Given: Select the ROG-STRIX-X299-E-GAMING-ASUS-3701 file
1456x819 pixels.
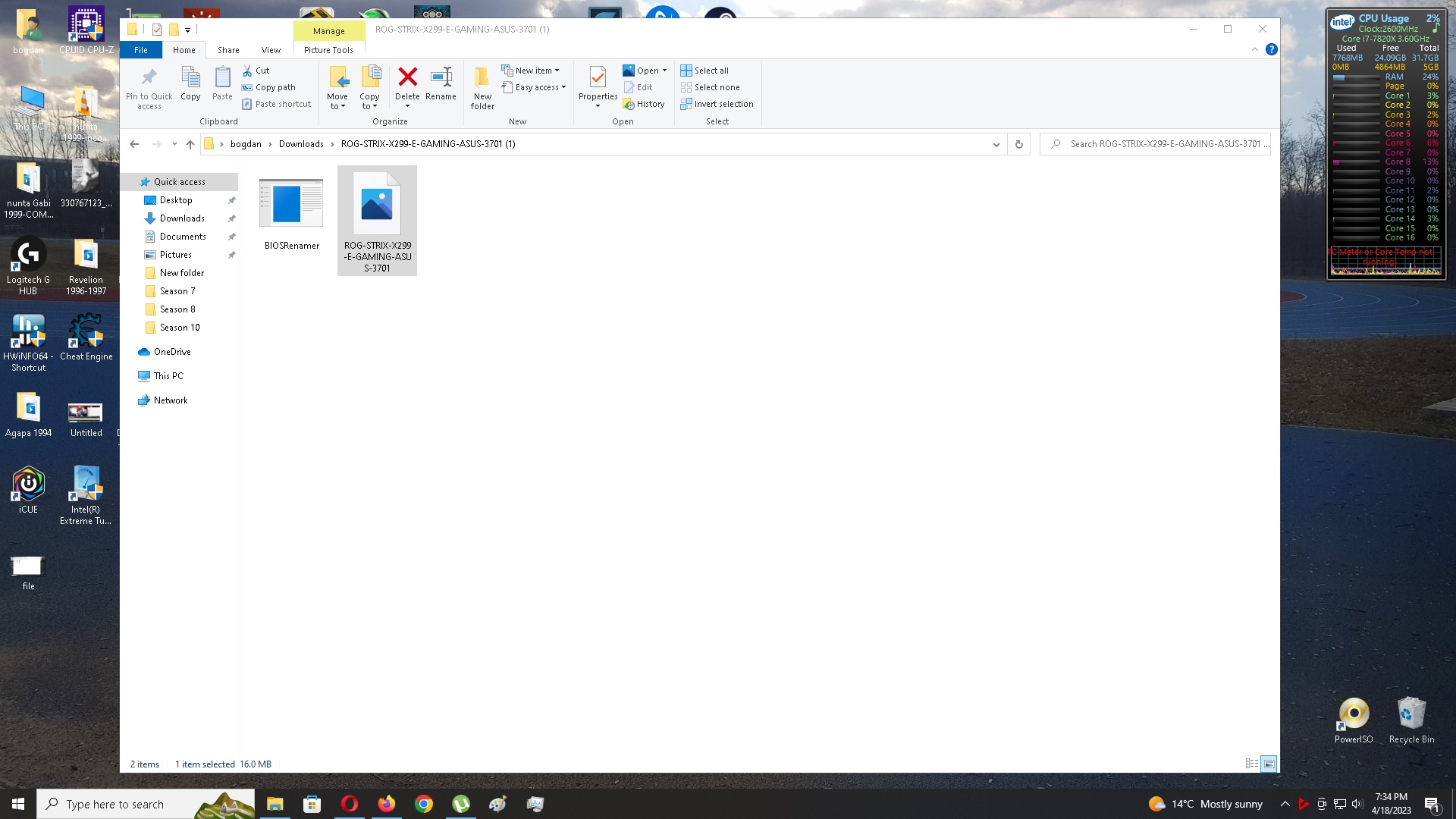Looking at the screenshot, I should pyautogui.click(x=377, y=221).
